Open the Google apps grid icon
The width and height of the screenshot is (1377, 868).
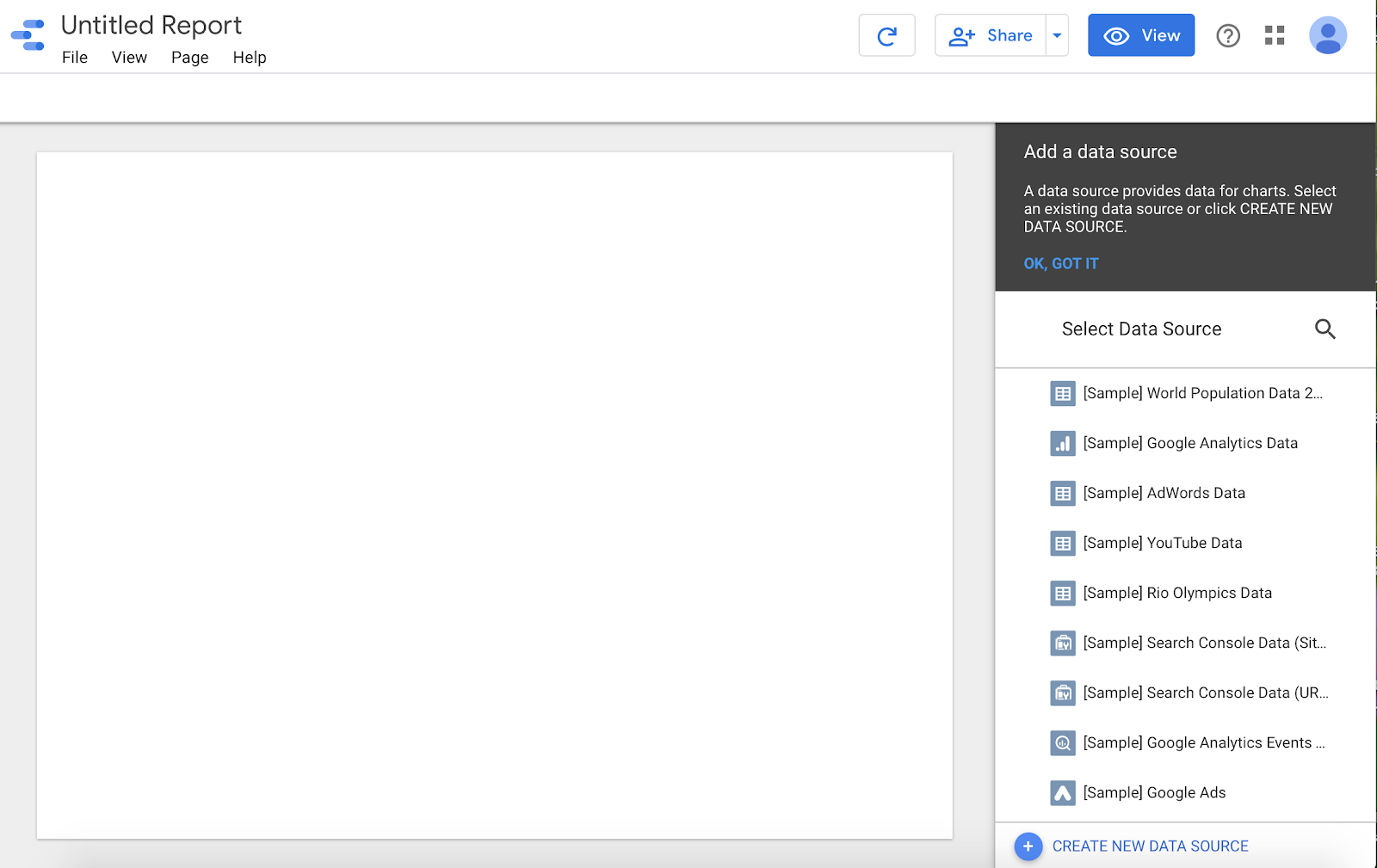tap(1275, 35)
